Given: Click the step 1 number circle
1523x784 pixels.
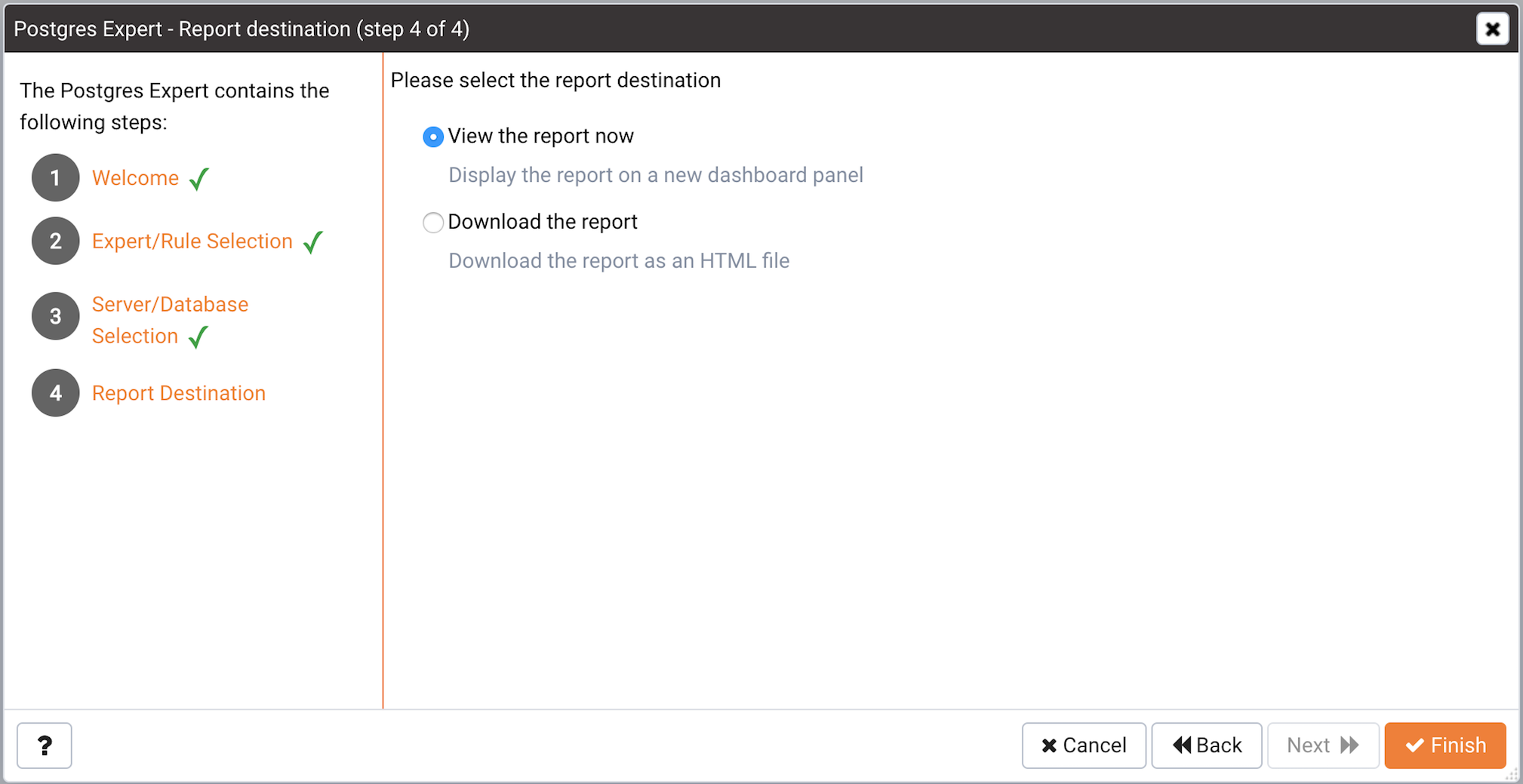Looking at the screenshot, I should (x=55, y=178).
